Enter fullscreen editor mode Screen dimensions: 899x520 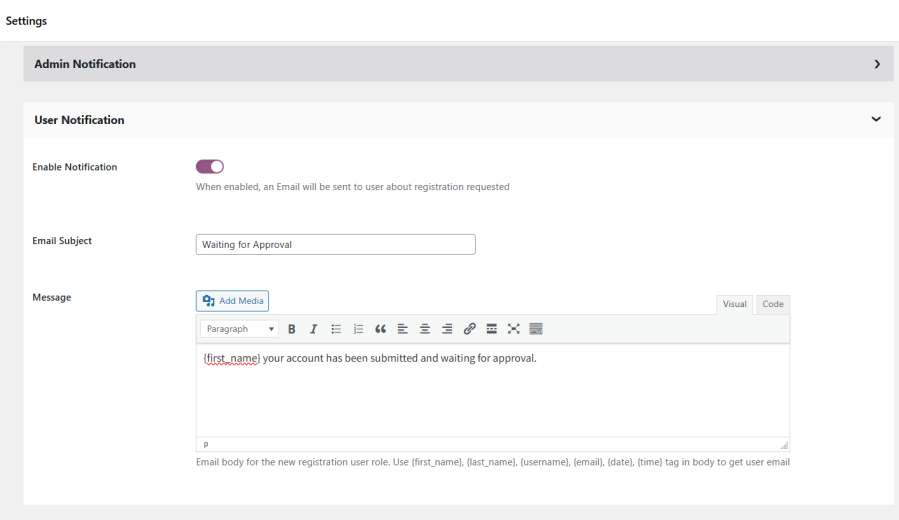pos(514,329)
